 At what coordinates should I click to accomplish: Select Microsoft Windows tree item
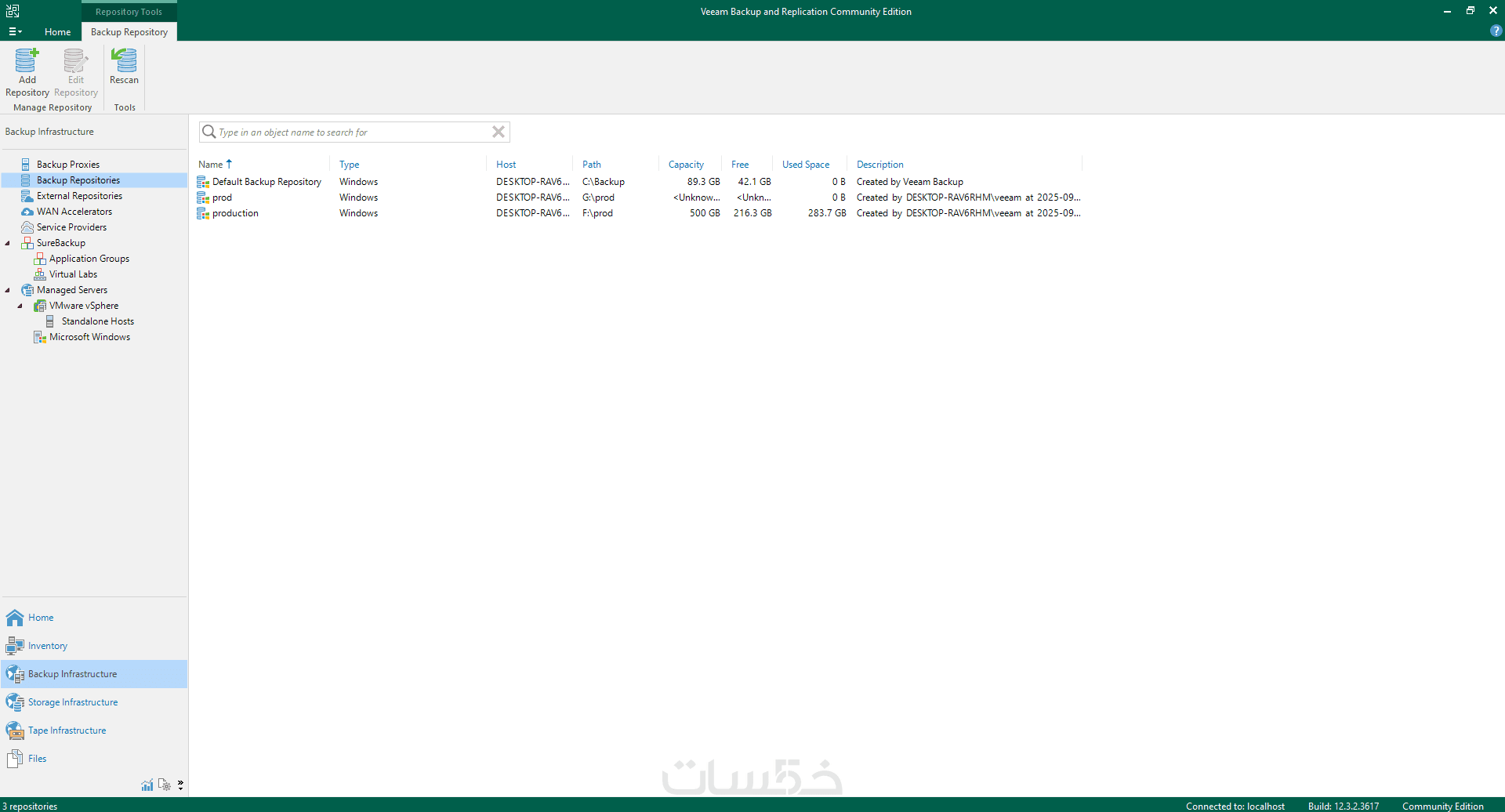89,337
